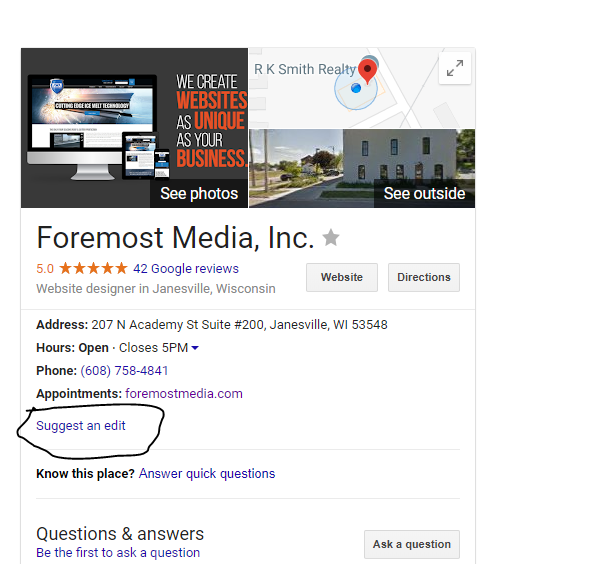612x564 pixels.
Task: Call the phone number (608) 758-4841
Action: (124, 370)
